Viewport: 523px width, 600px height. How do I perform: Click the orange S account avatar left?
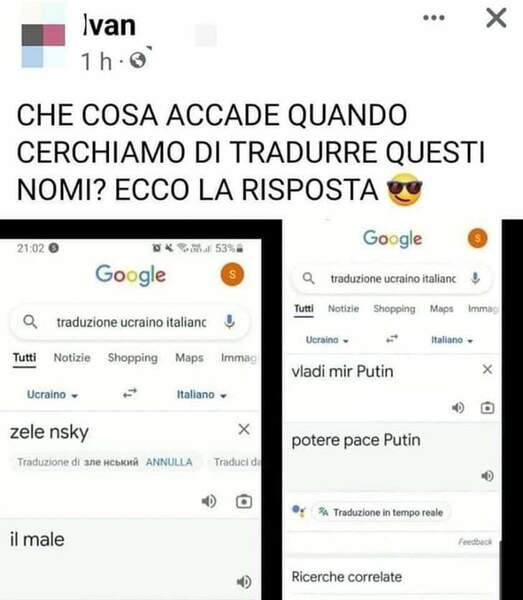click(x=232, y=275)
